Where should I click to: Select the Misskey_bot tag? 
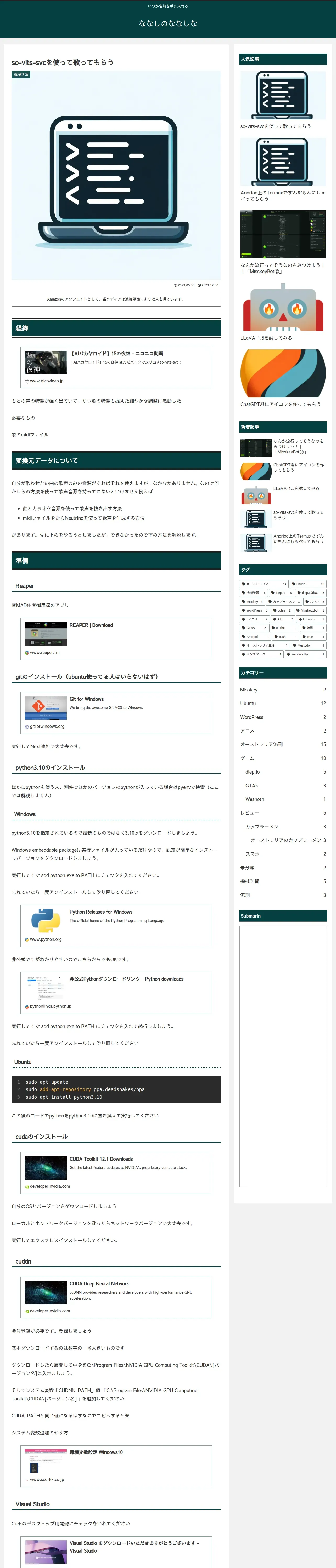310,610
